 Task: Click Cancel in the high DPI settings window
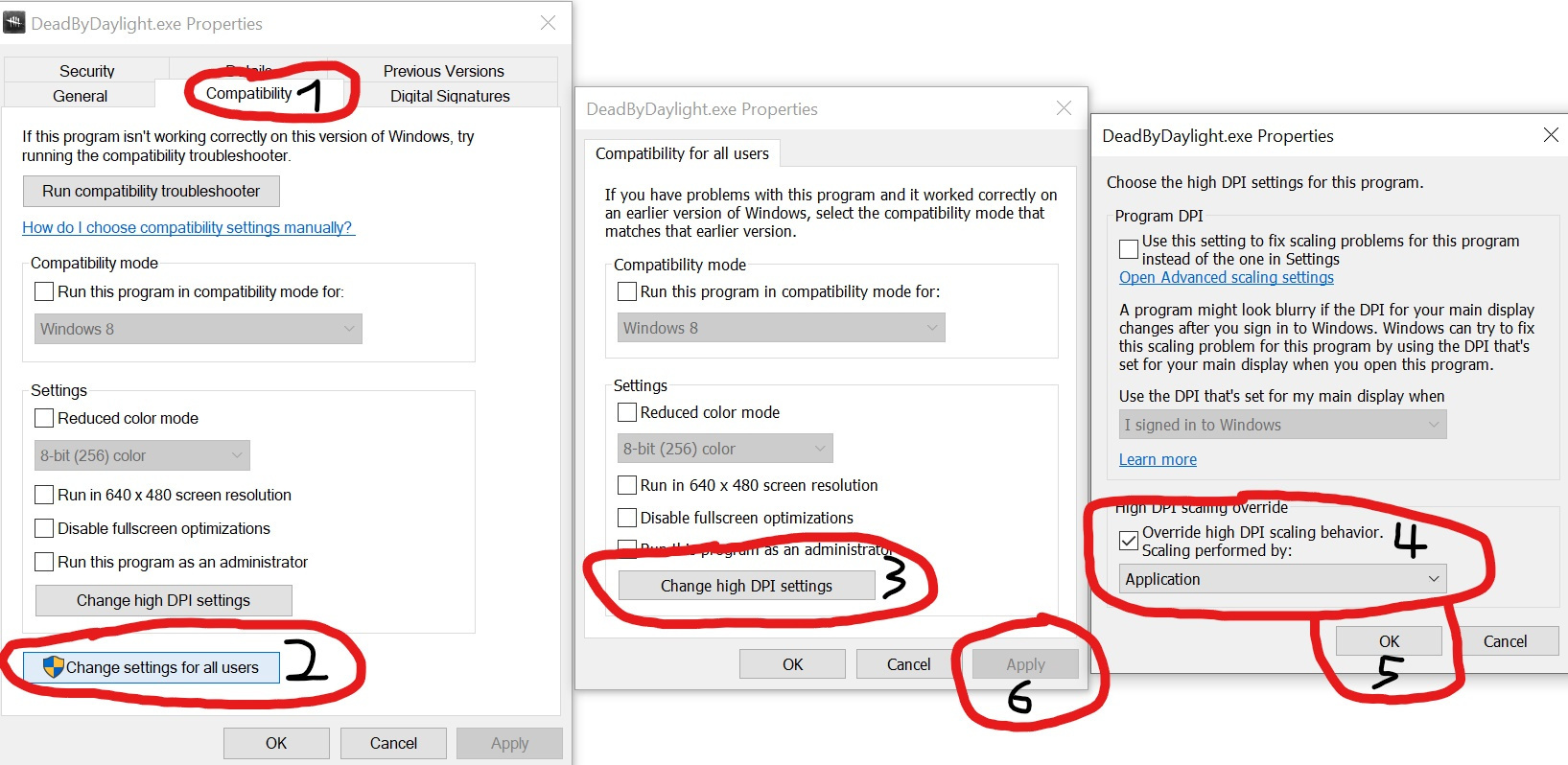click(1506, 641)
